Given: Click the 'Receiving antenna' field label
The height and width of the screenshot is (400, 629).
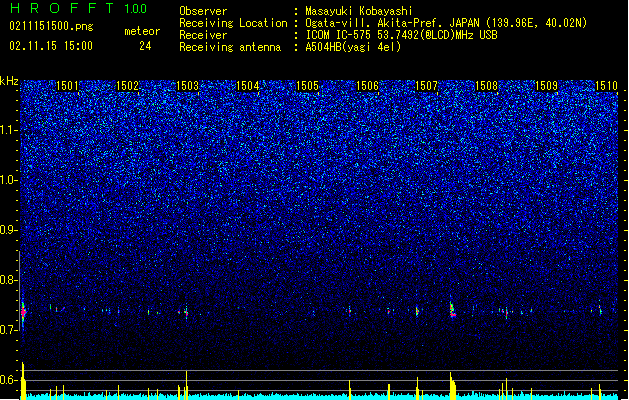Looking at the screenshot, I should point(230,47).
